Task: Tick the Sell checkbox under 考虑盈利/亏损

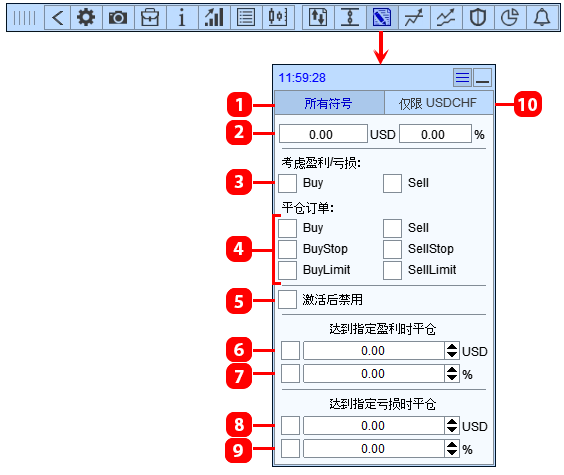Action: click(392, 183)
